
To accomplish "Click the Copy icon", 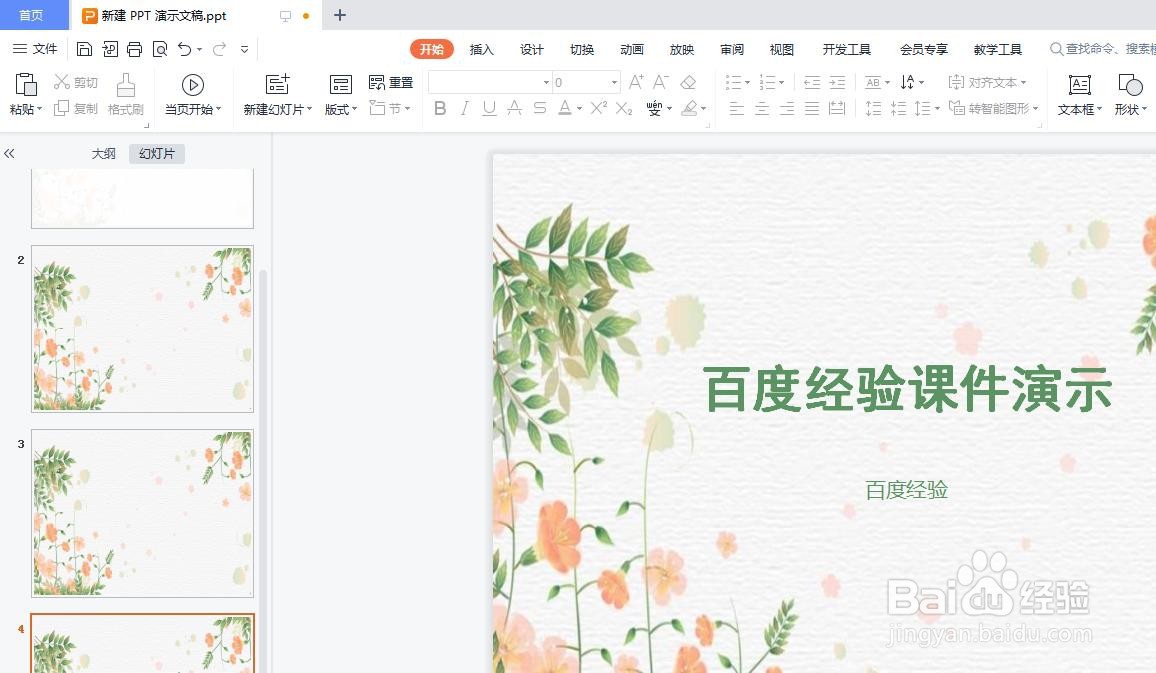I will click(x=62, y=108).
